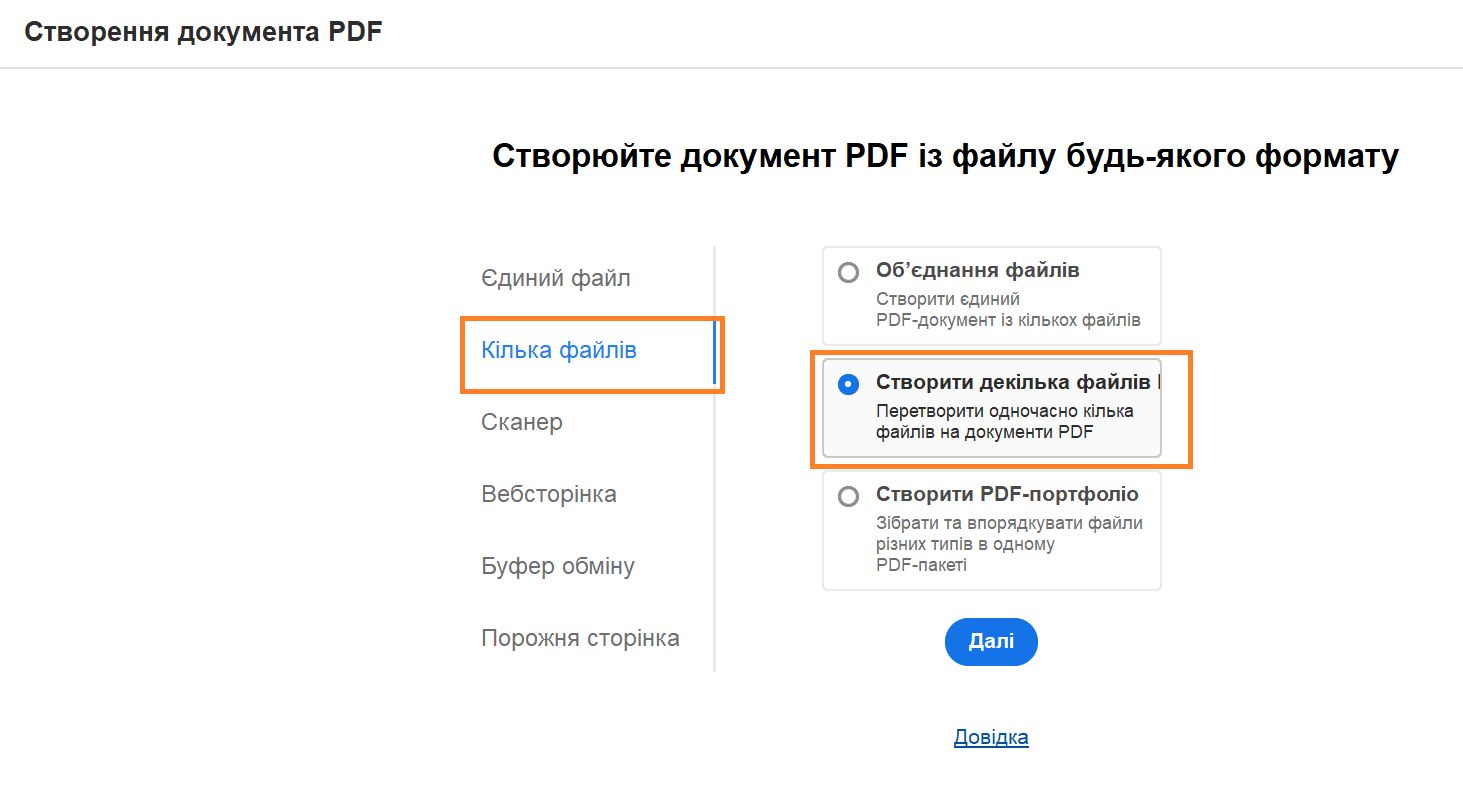Open the «Сканер» source option
1463x801 pixels.
(522, 423)
